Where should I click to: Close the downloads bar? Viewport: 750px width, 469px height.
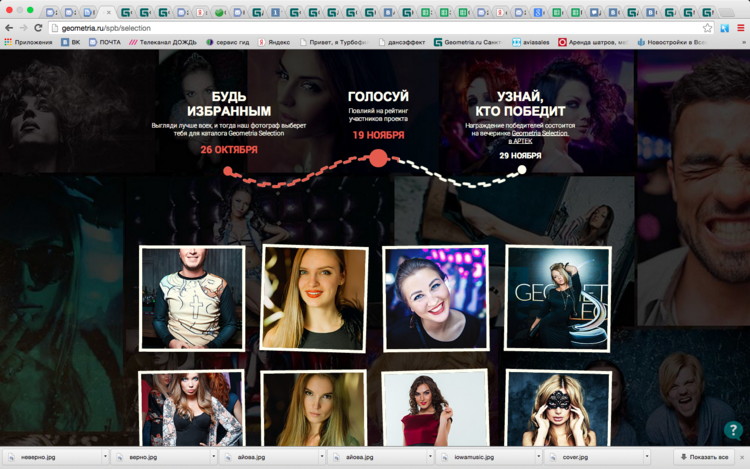739,457
